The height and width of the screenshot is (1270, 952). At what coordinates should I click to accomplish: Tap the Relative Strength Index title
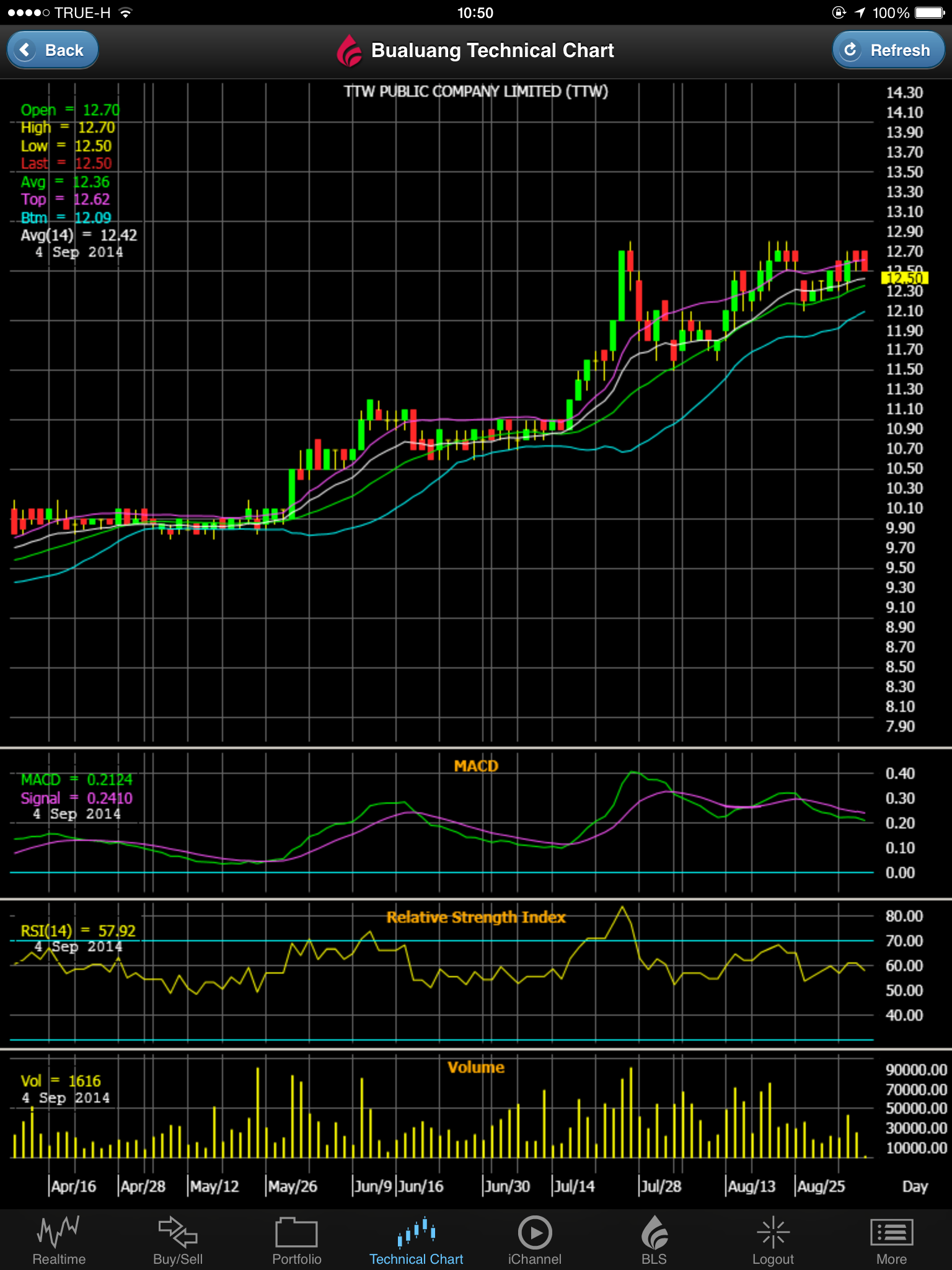[x=476, y=917]
